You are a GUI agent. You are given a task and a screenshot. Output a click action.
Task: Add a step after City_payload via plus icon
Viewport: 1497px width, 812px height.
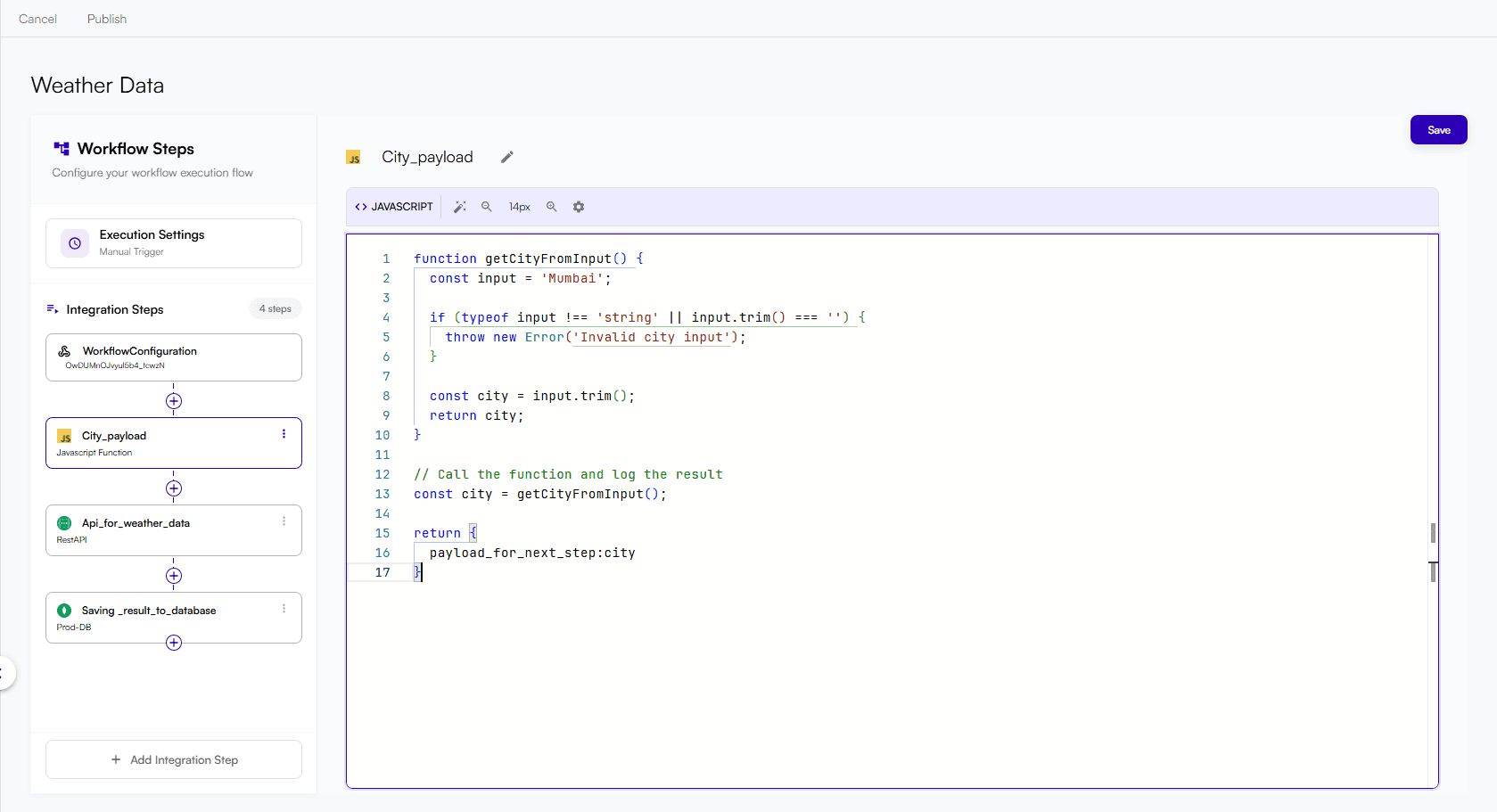(174, 488)
